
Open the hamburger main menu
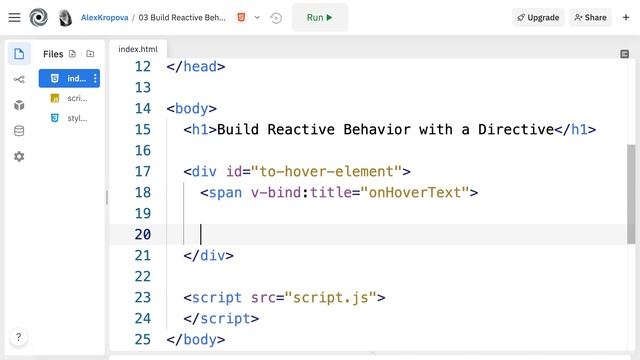click(14, 18)
